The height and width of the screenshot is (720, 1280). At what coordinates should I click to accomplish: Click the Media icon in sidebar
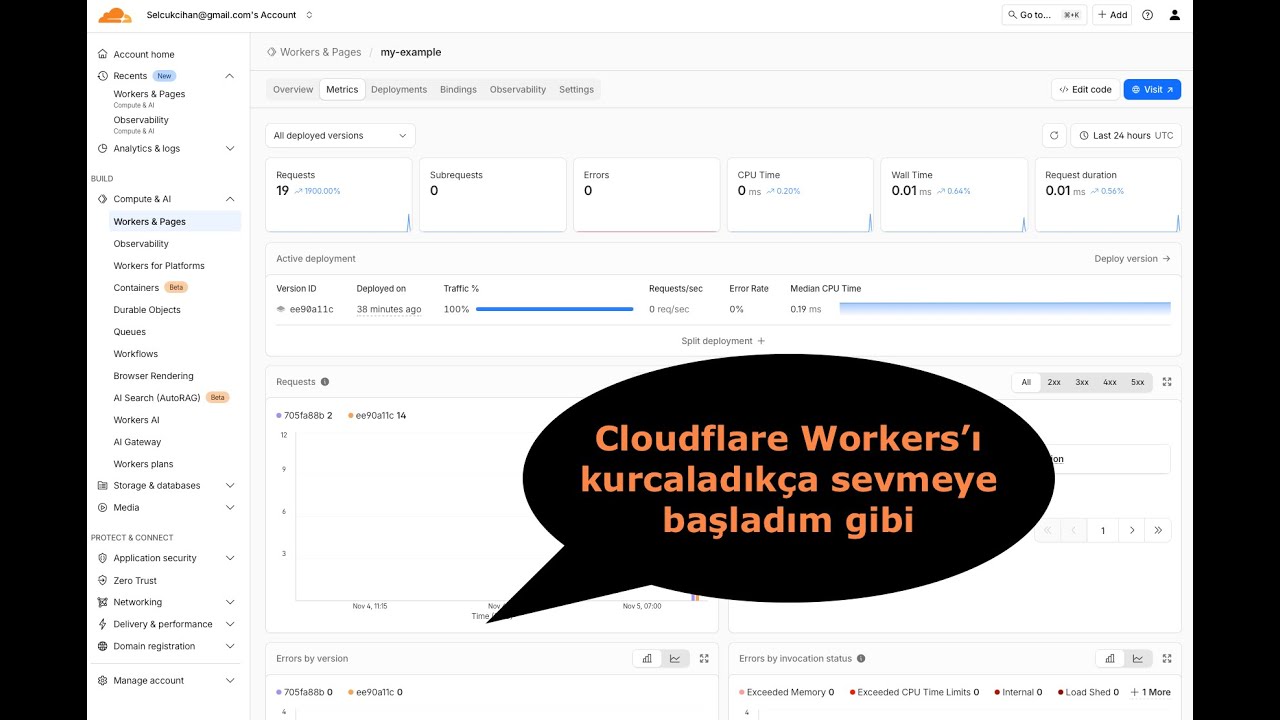point(103,507)
